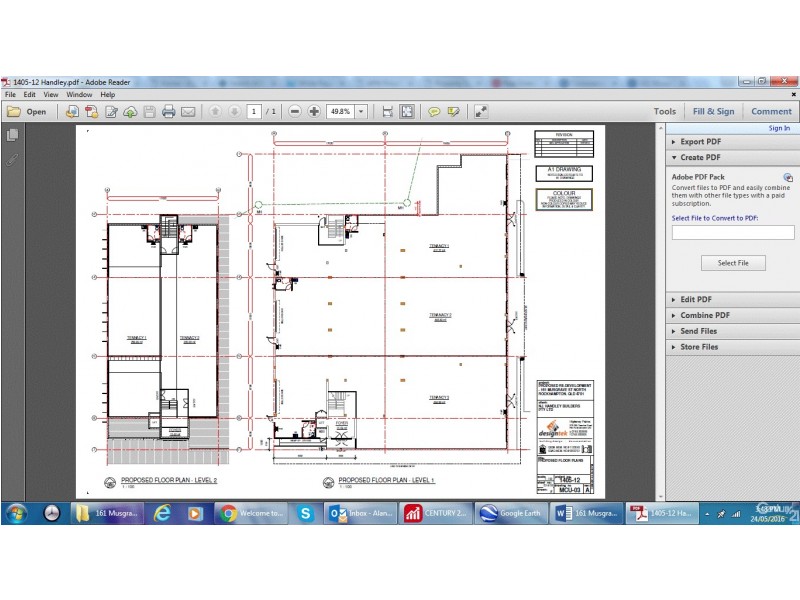Viewport: 800px width, 600px height.
Task: Switch to read mode view
Action: click(x=481, y=112)
